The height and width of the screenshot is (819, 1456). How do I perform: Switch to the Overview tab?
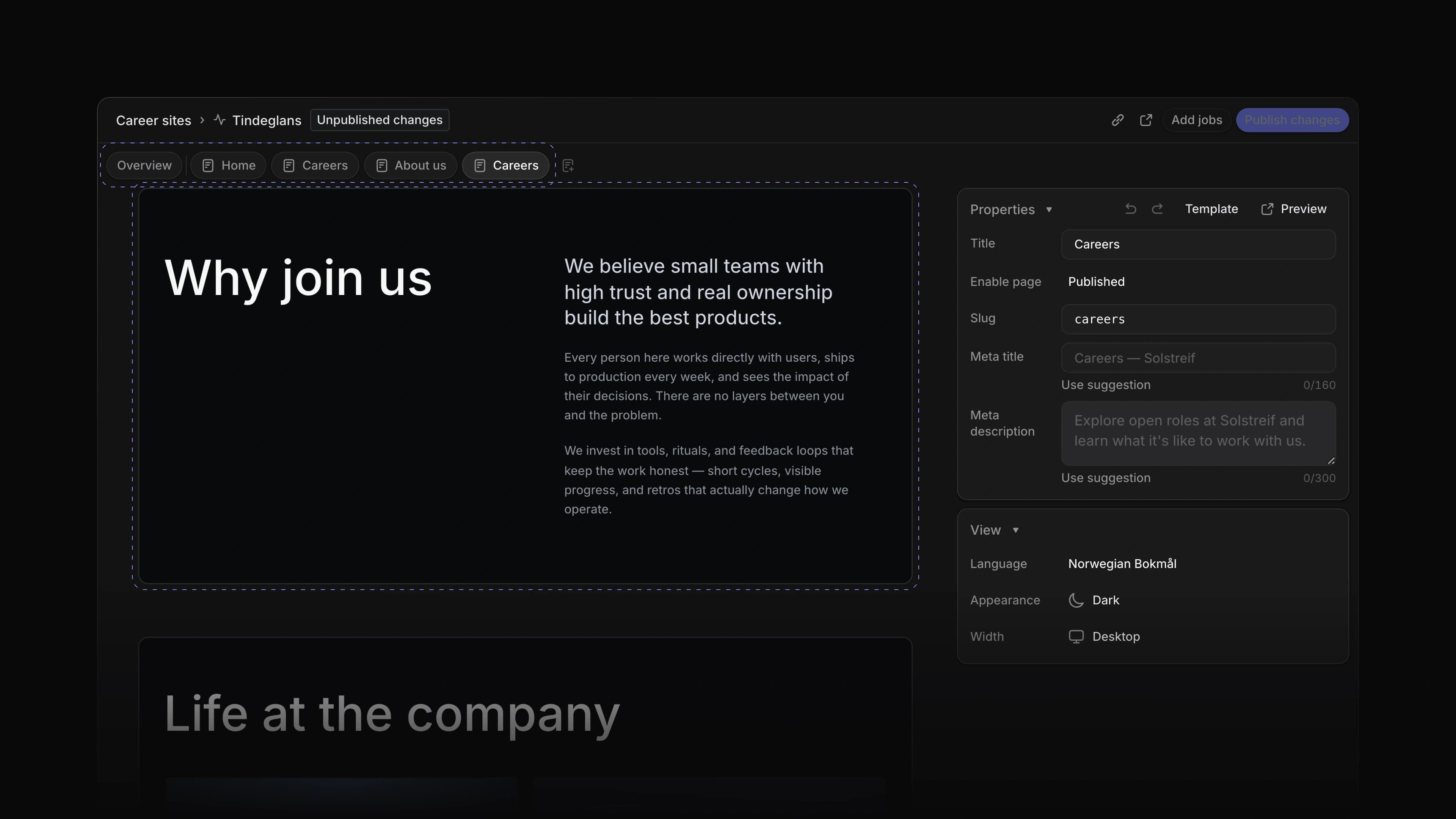(144, 166)
